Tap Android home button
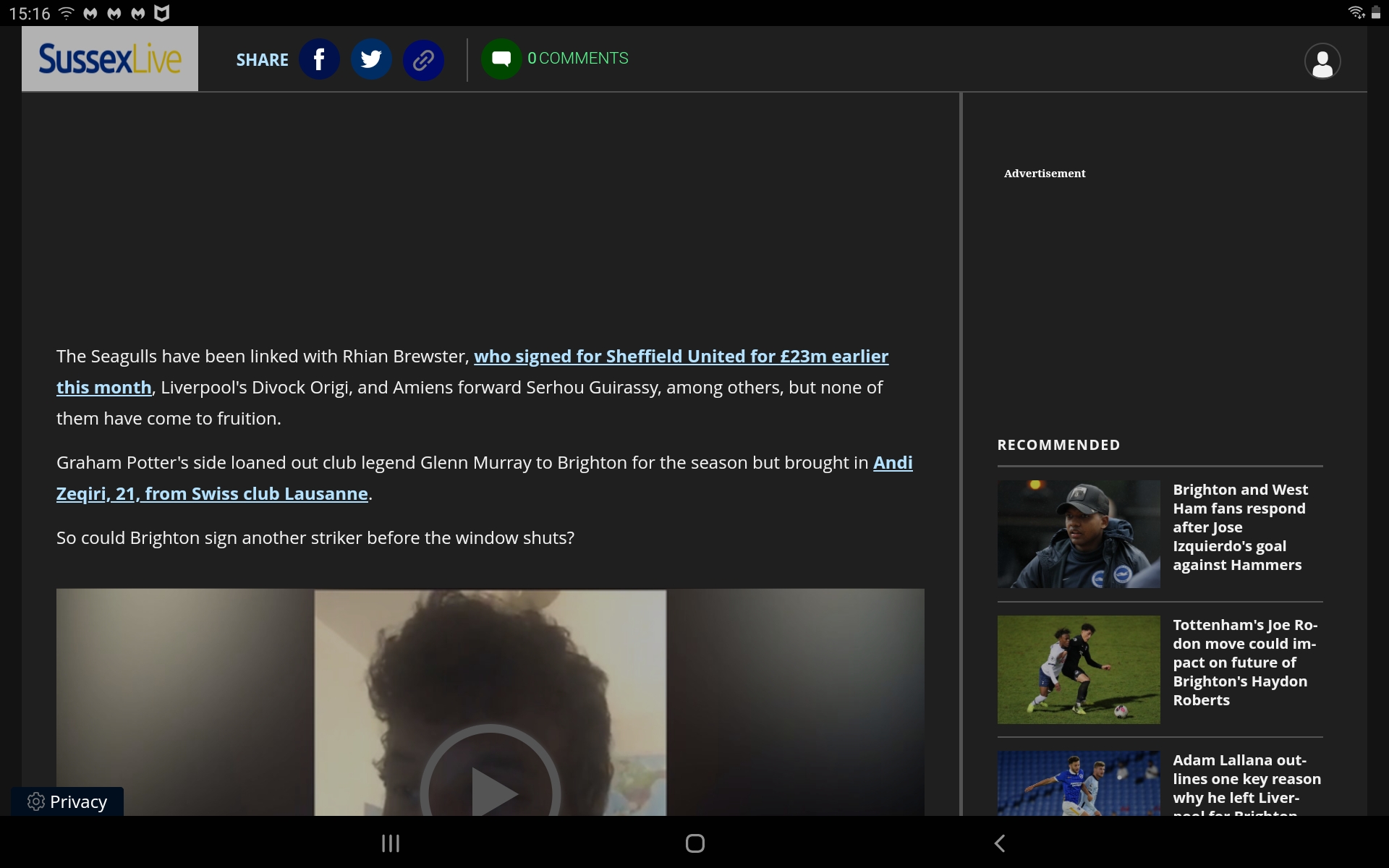This screenshot has height=868, width=1389. click(x=695, y=843)
